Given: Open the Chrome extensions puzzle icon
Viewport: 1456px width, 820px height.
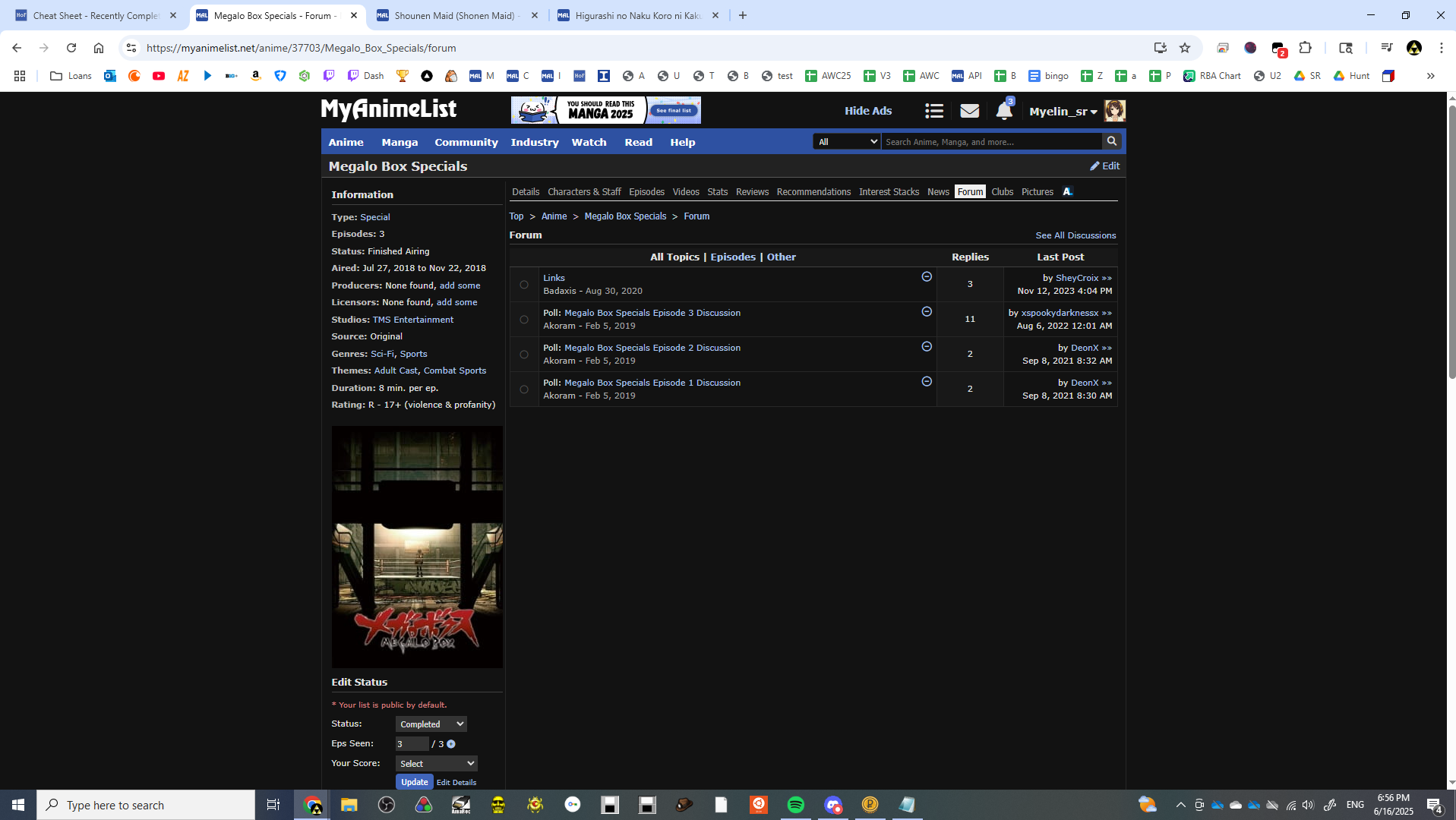Looking at the screenshot, I should tap(1305, 48).
